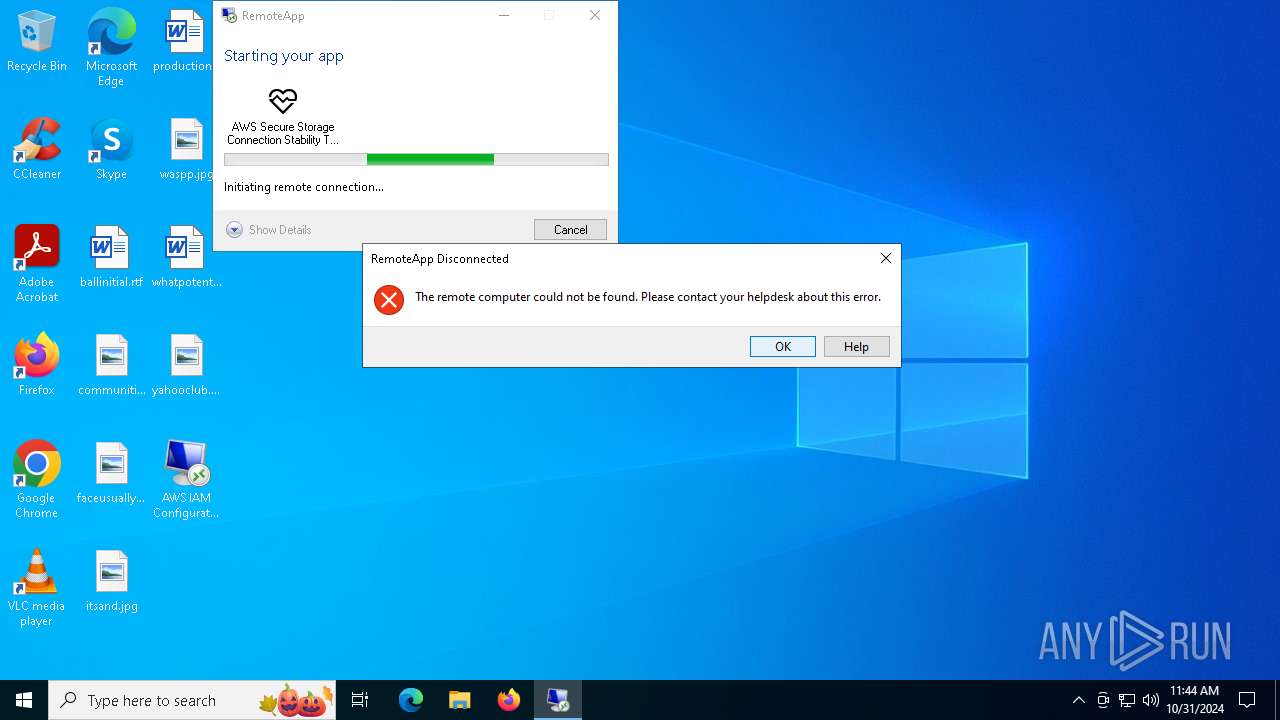Open Firefox desktop shortcut
This screenshot has width=1280, height=720.
click(x=37, y=366)
